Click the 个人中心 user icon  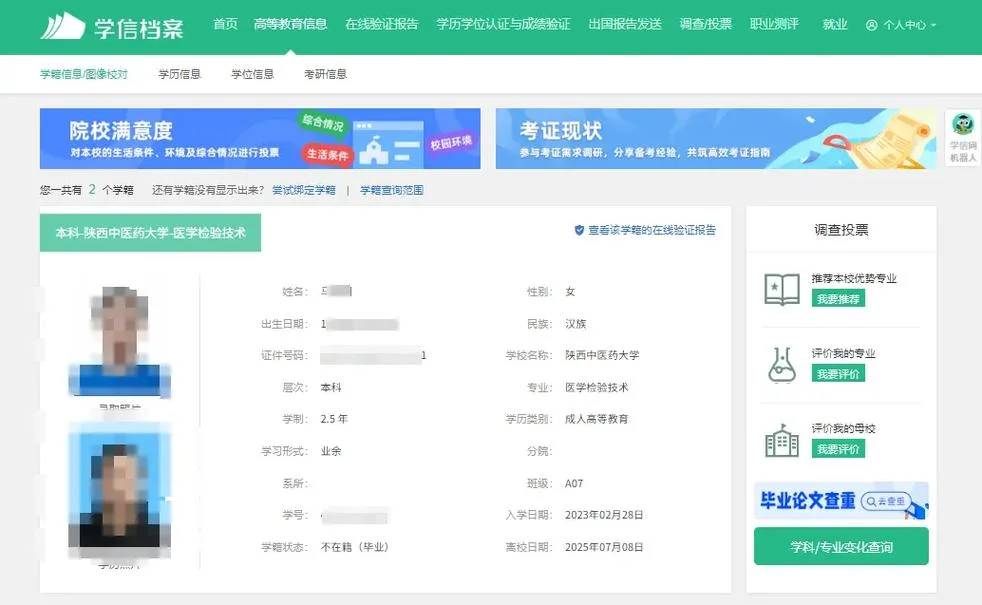871,25
